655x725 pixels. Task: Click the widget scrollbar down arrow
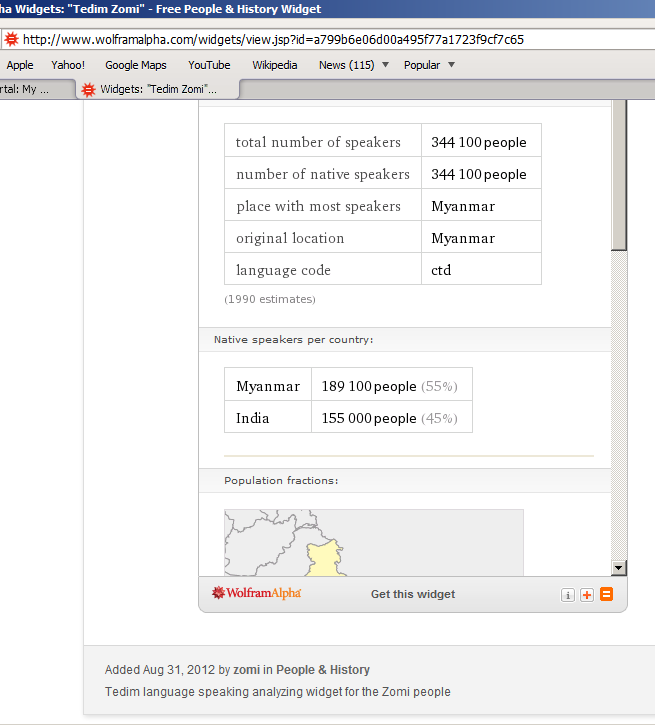coord(618,568)
